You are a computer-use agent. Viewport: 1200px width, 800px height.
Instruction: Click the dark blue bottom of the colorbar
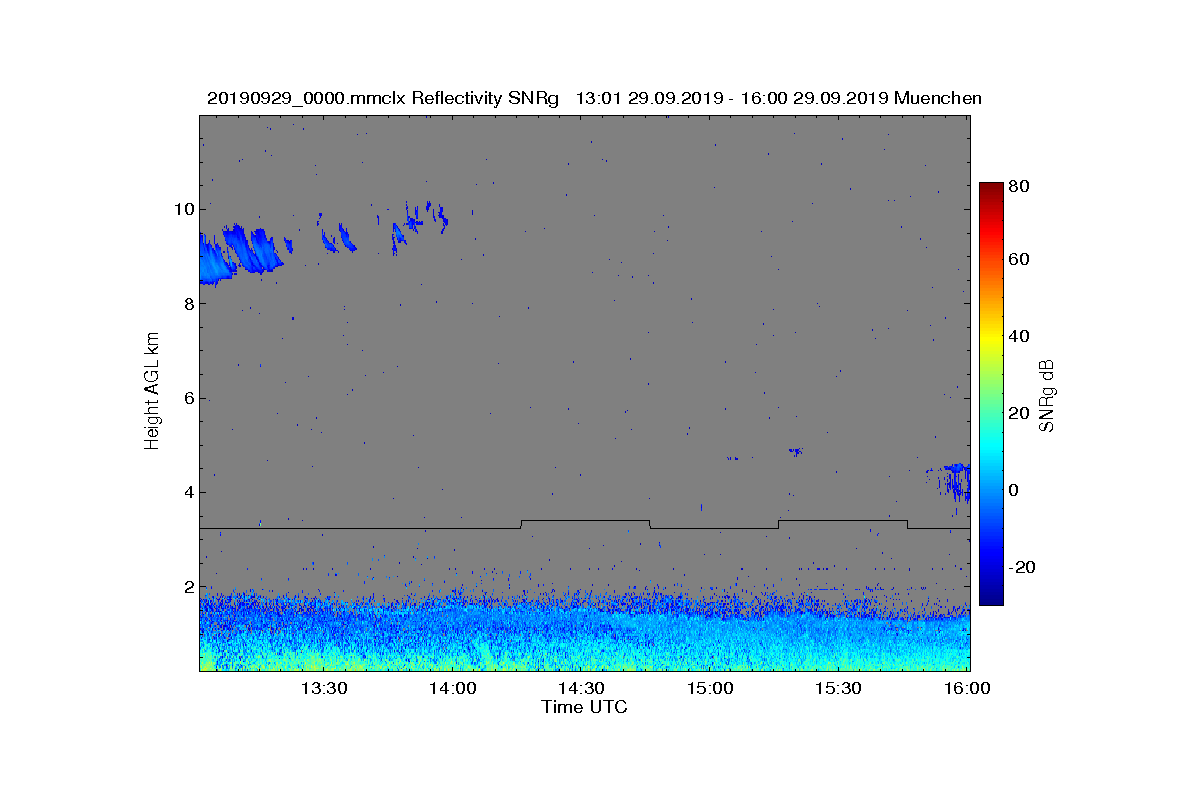(991, 597)
